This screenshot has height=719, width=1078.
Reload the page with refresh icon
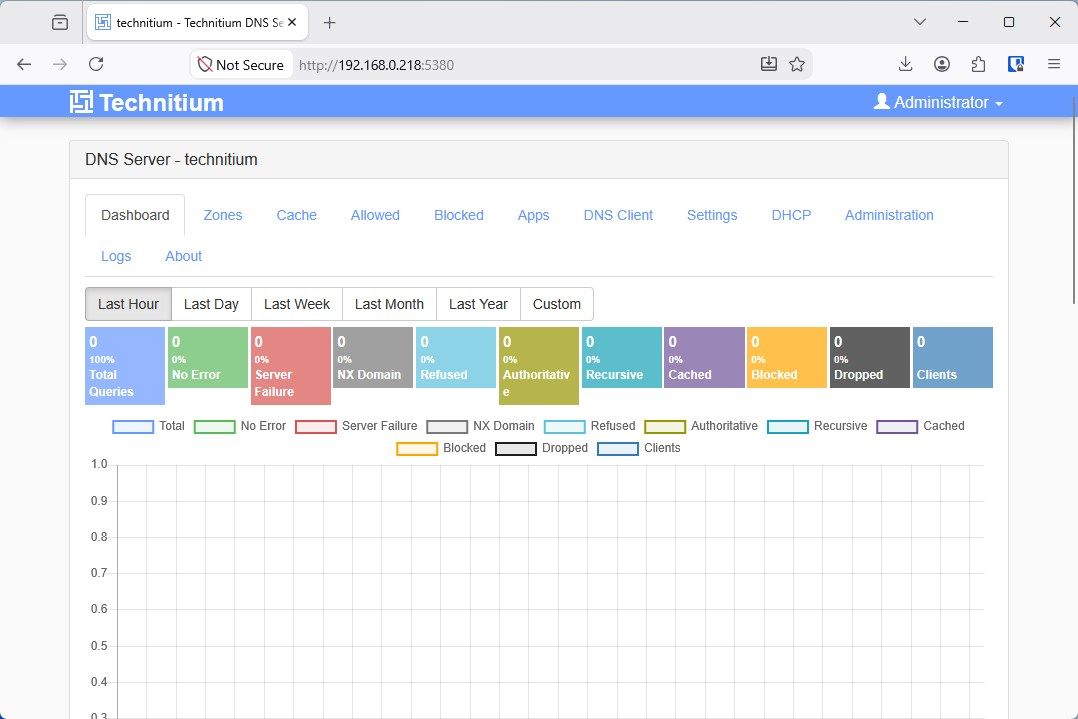96,65
